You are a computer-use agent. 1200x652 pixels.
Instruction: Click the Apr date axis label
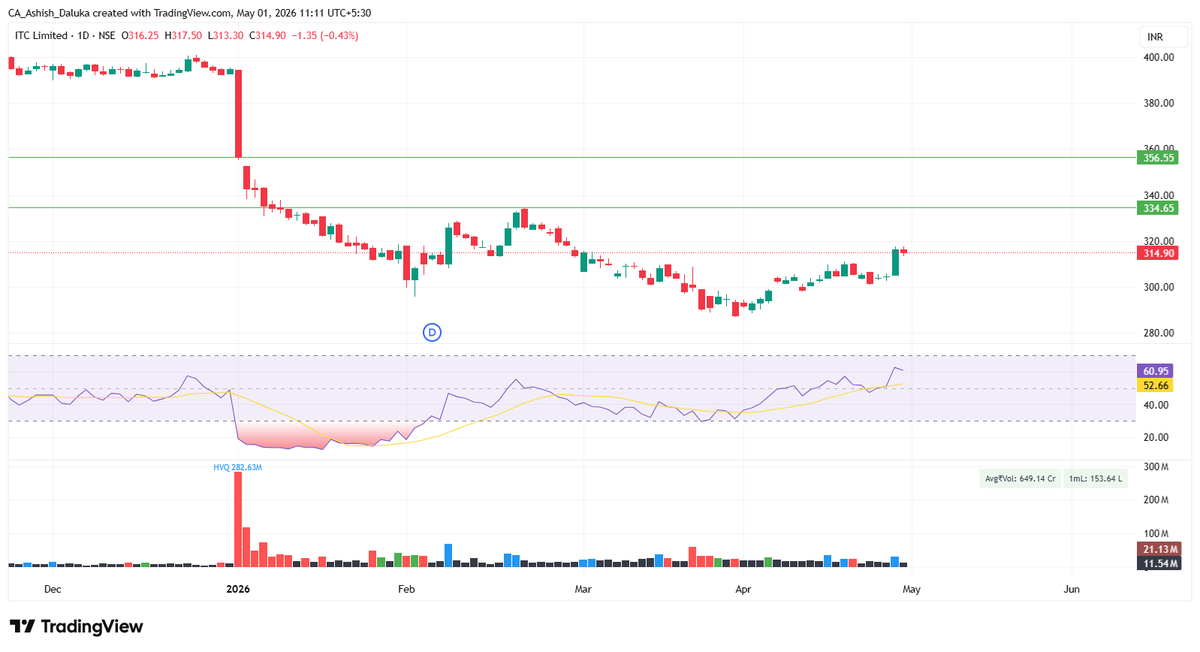[x=743, y=590]
